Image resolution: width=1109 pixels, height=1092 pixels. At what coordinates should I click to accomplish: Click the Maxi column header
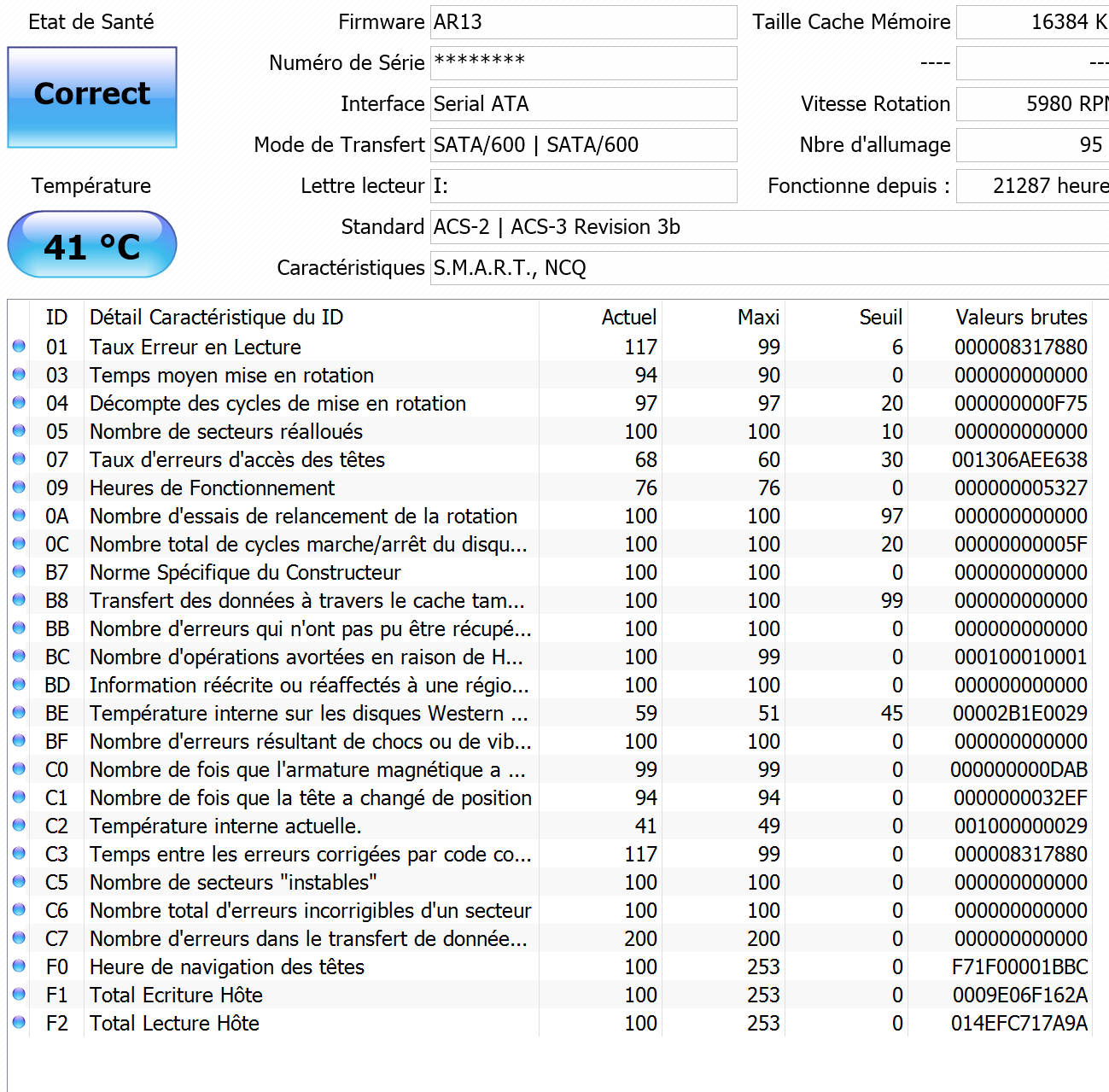[x=724, y=318]
